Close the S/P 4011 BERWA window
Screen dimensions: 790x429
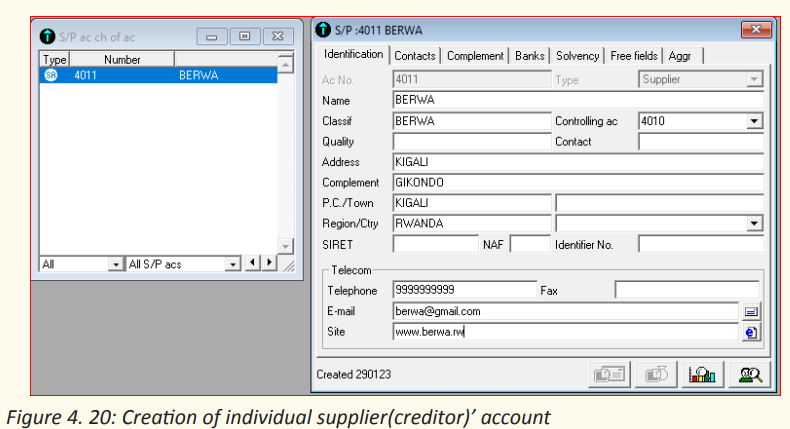[756, 29]
